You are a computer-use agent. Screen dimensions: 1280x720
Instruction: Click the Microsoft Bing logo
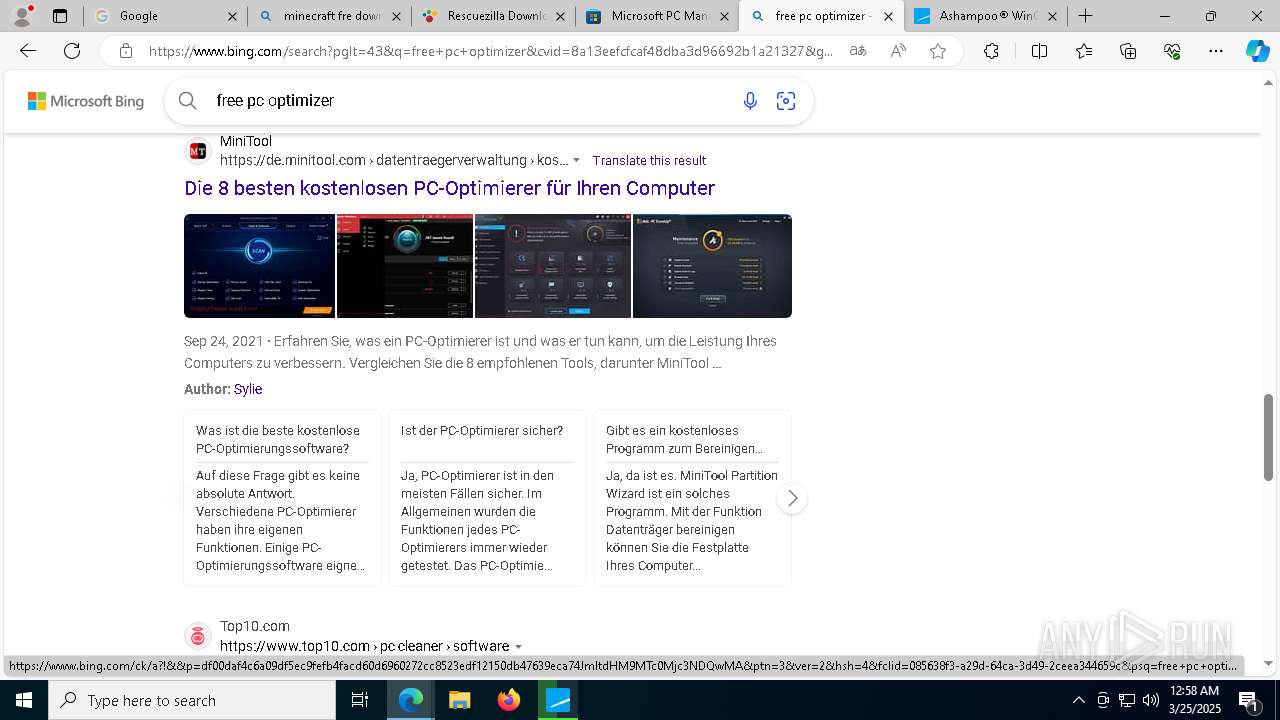pos(86,101)
